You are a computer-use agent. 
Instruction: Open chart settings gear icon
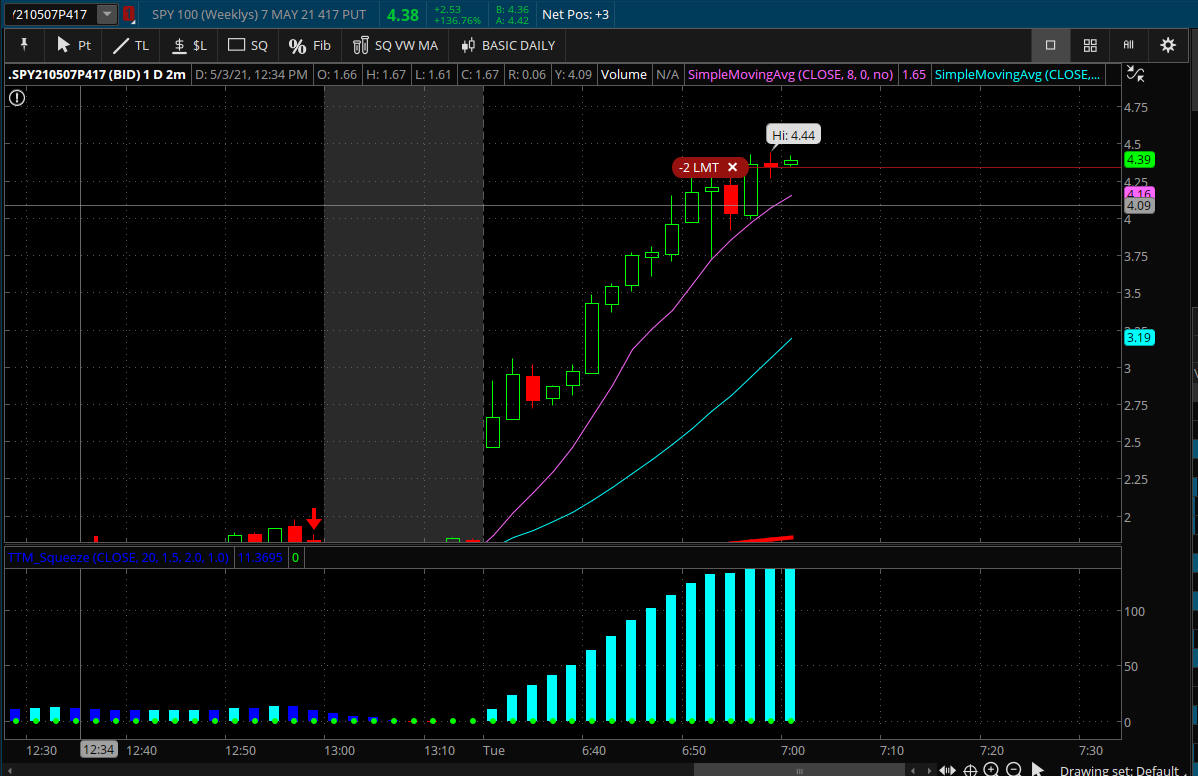pos(1167,45)
